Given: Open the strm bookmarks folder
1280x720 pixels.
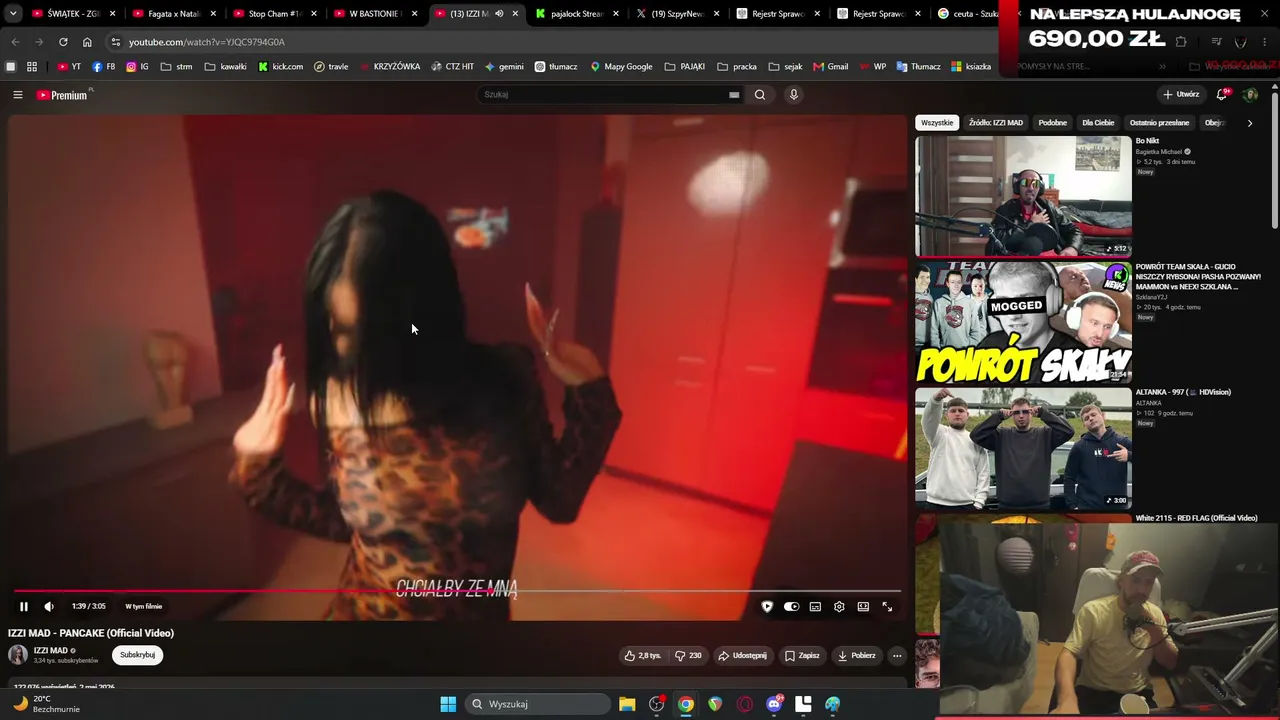Looking at the screenshot, I should tap(177, 67).
